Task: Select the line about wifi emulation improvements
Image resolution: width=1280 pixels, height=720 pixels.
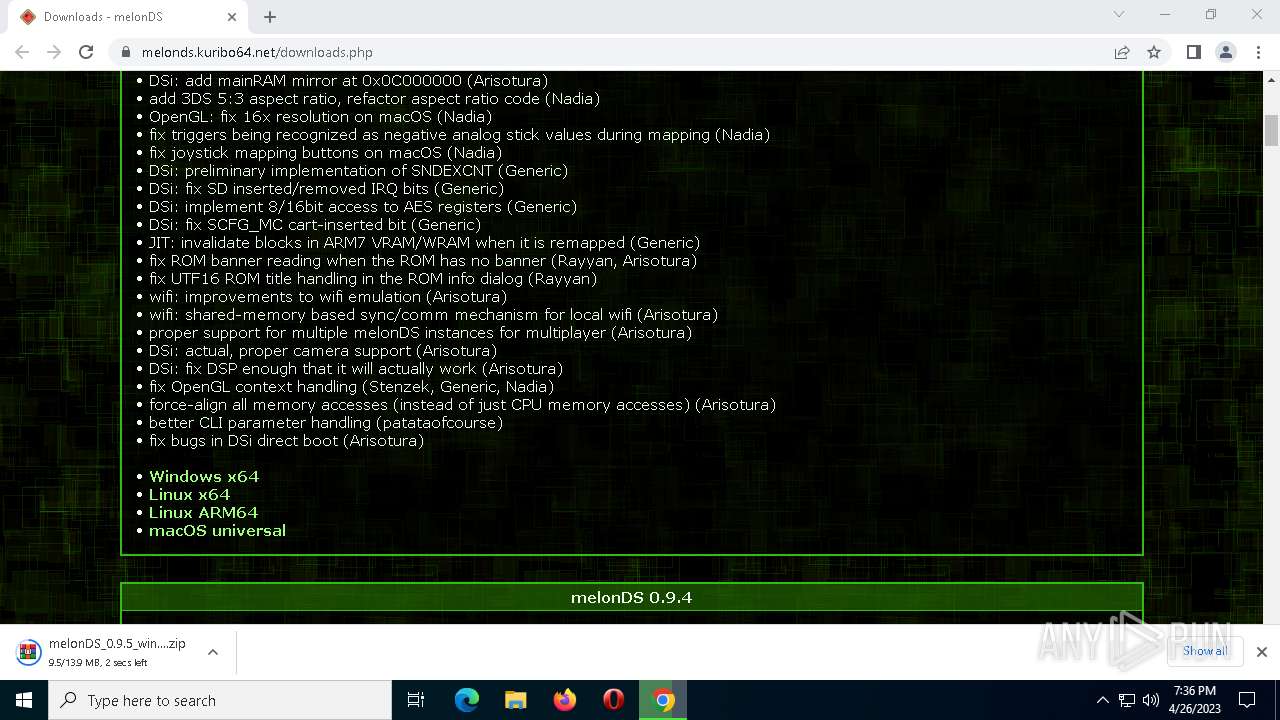Action: [328, 297]
